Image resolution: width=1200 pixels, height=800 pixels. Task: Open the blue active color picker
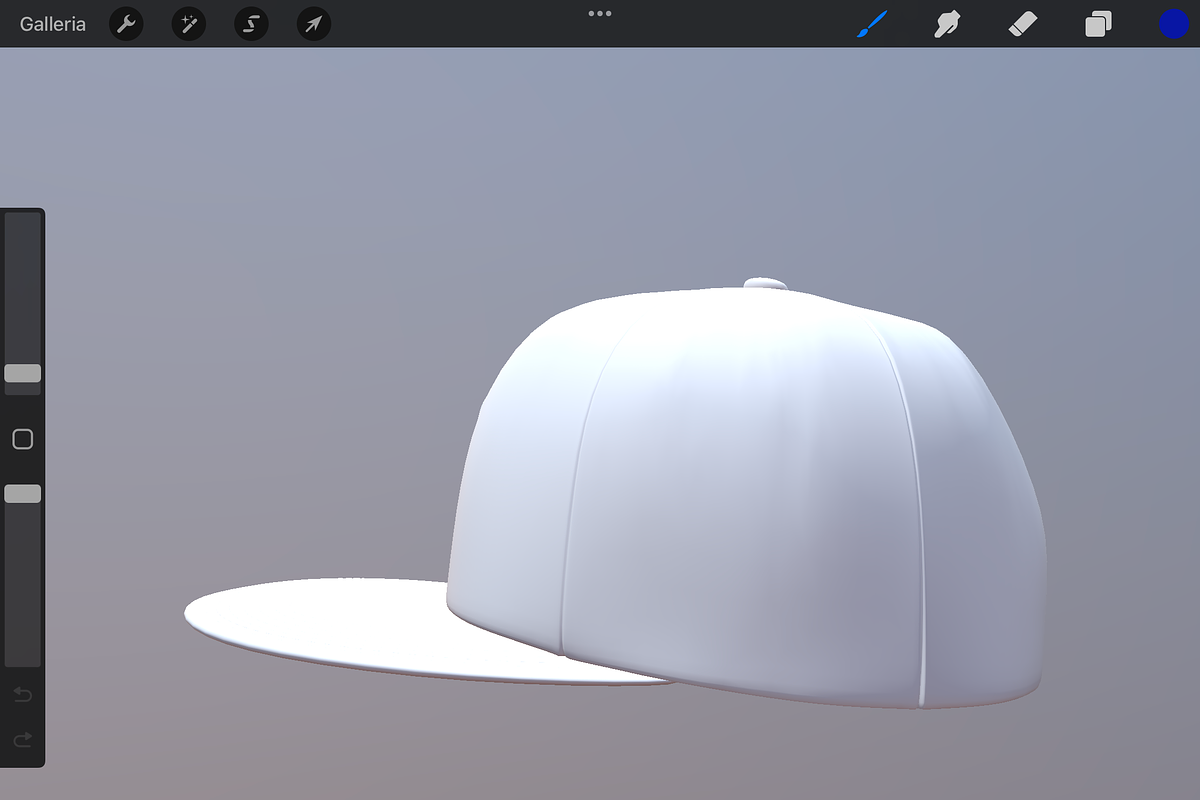pos(1173,24)
